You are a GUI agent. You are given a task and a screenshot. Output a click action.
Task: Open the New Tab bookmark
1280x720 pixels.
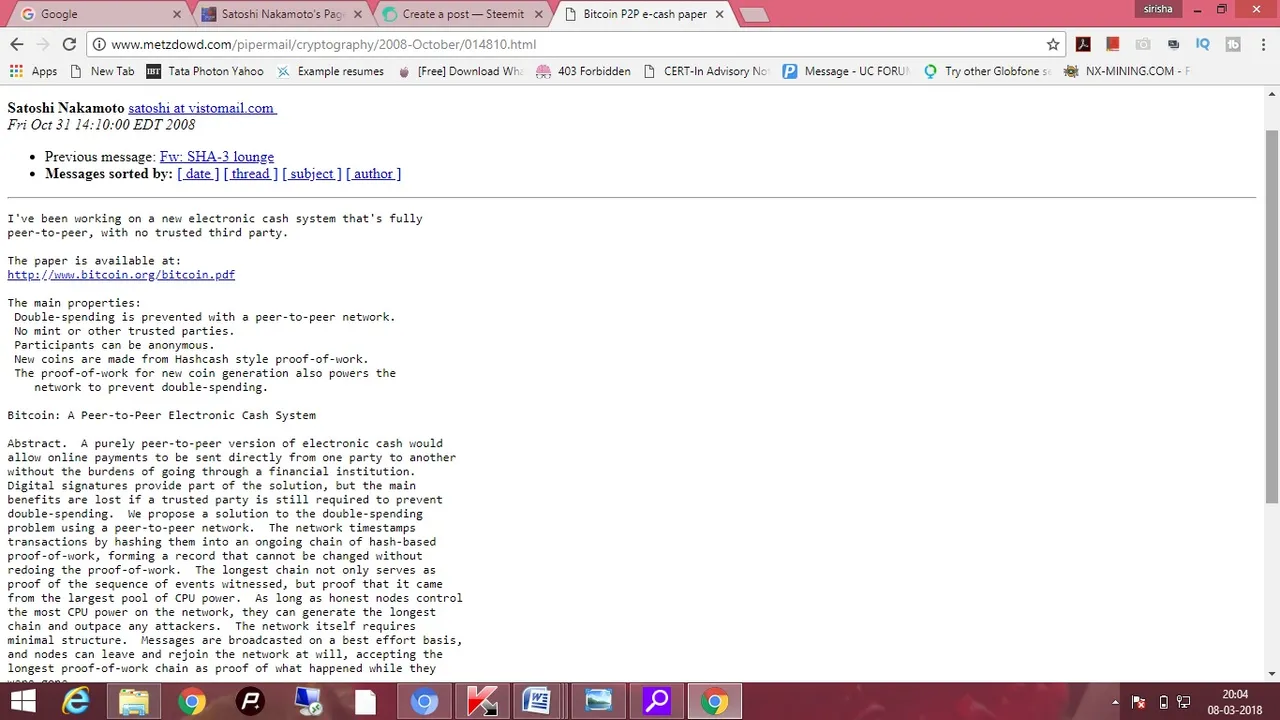pos(102,71)
